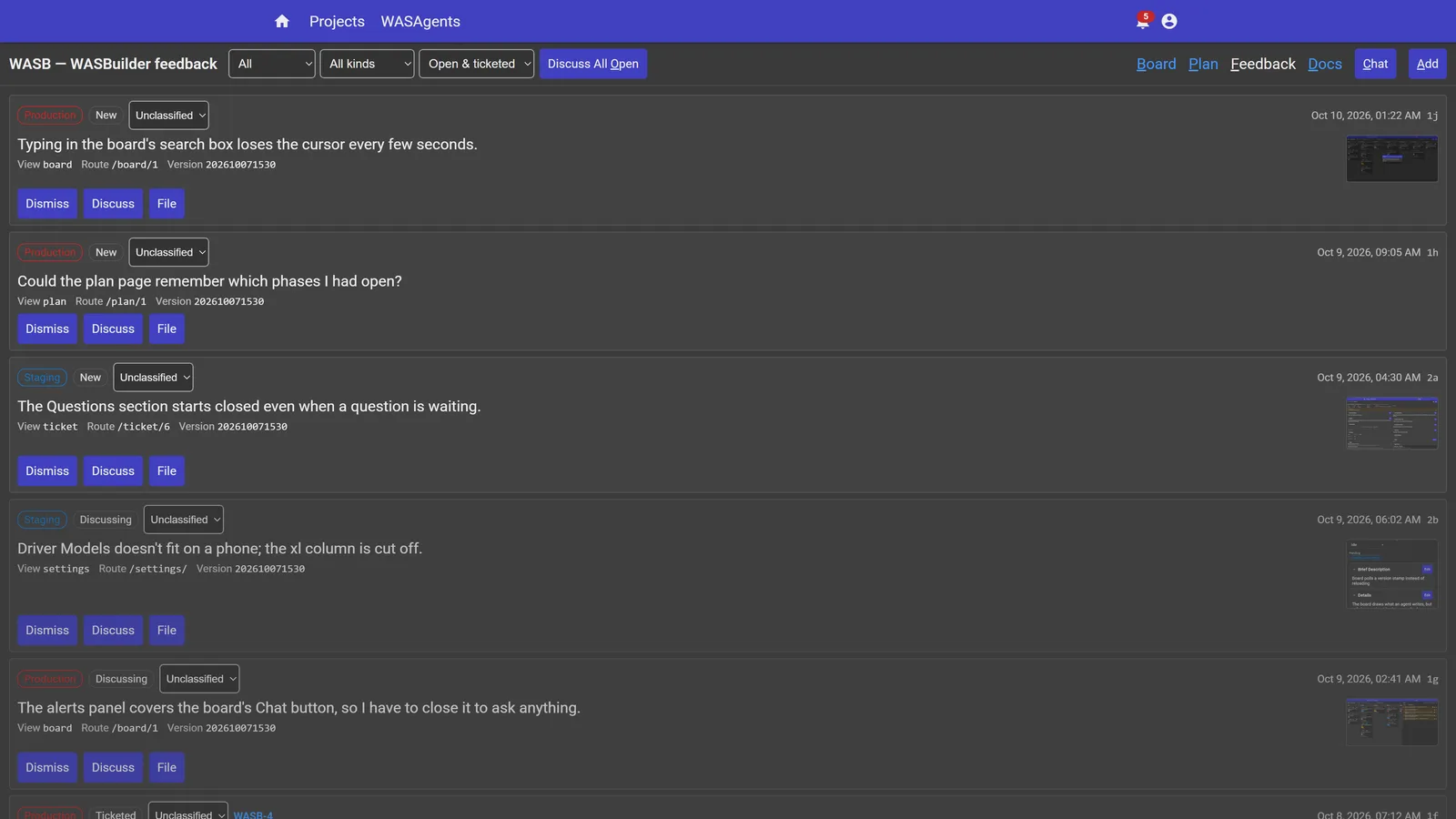The image size is (1456, 819).
Task: Expand the 'Open & ticketed' status dropdown
Action: pyautogui.click(x=477, y=64)
